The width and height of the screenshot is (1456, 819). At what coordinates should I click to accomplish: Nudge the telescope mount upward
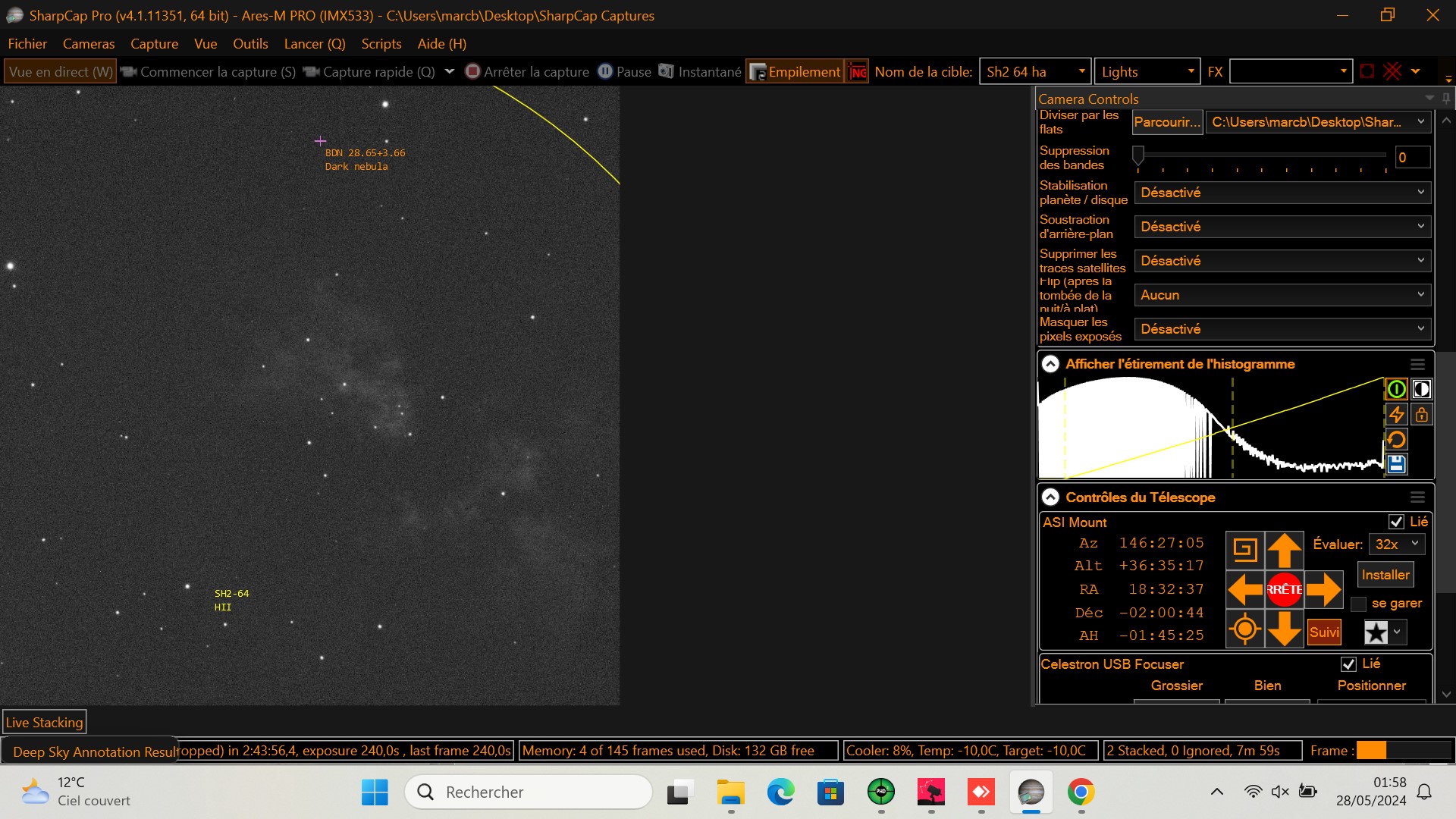tap(1284, 550)
